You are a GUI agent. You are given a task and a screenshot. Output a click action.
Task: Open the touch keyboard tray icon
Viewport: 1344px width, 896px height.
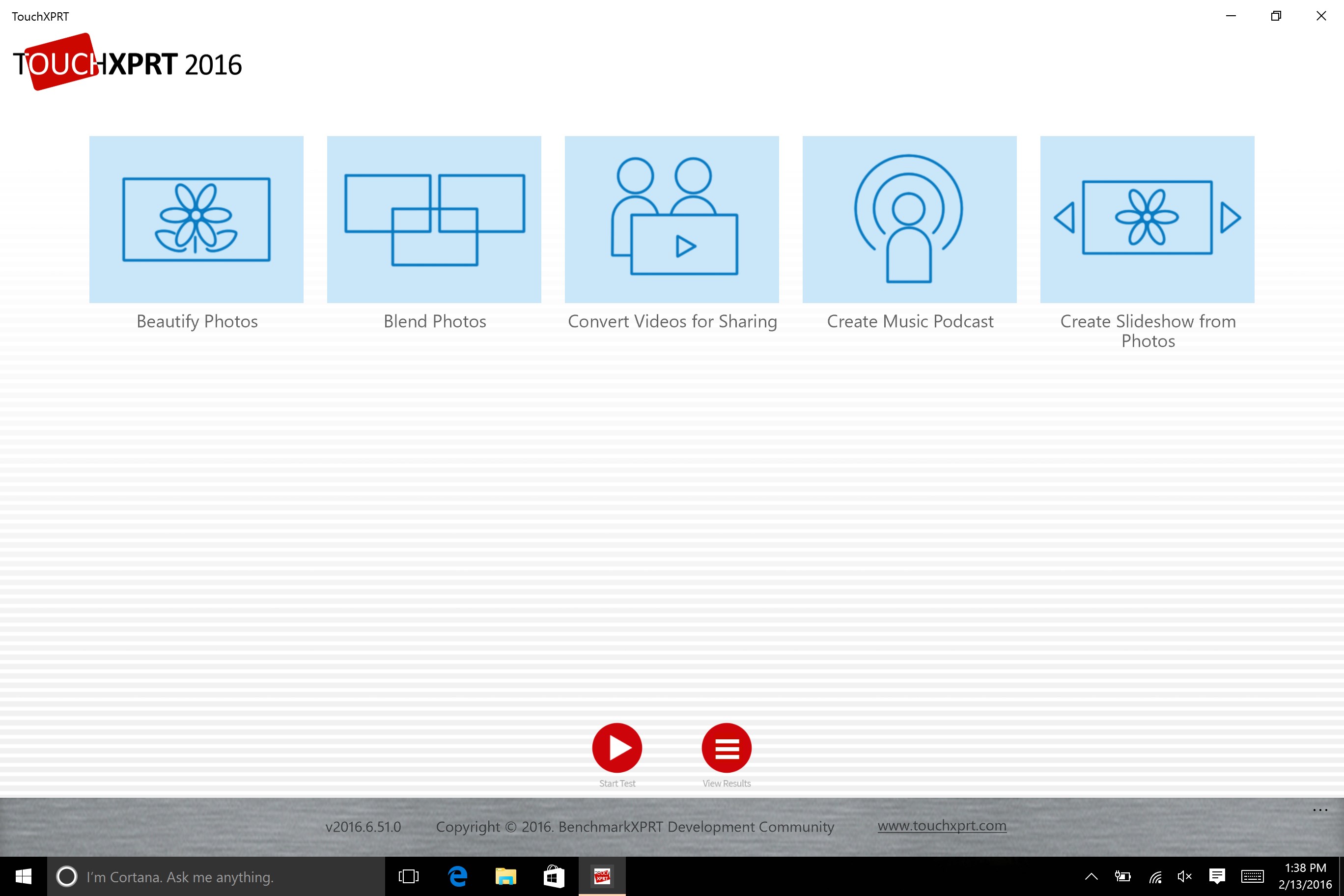pos(1252,876)
